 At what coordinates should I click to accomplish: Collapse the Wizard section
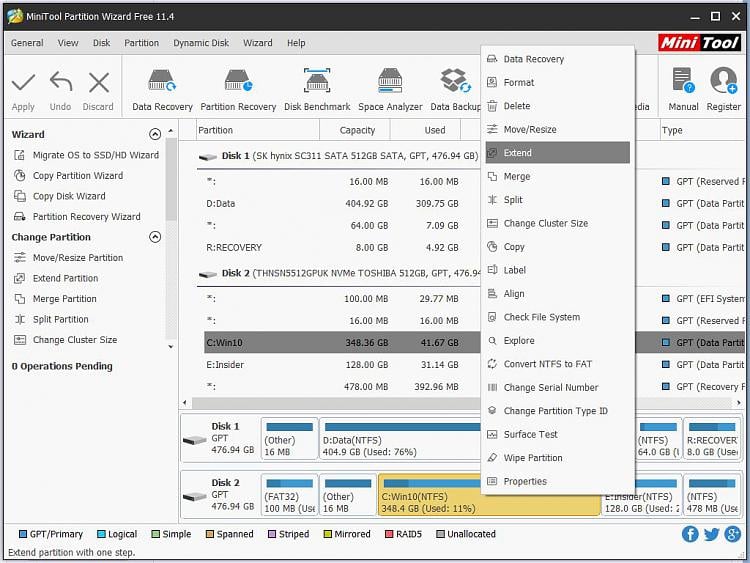[155, 134]
